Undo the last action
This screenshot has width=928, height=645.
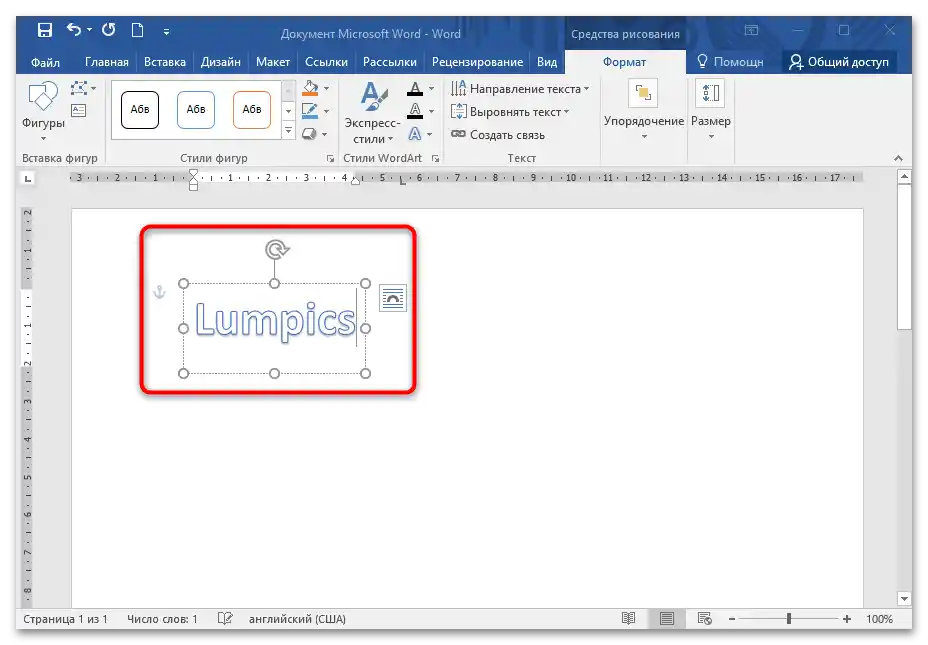click(x=73, y=29)
